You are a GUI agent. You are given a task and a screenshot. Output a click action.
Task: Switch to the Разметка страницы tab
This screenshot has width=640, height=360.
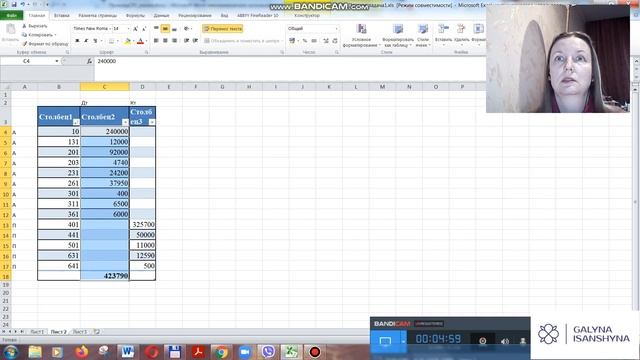tap(98, 16)
